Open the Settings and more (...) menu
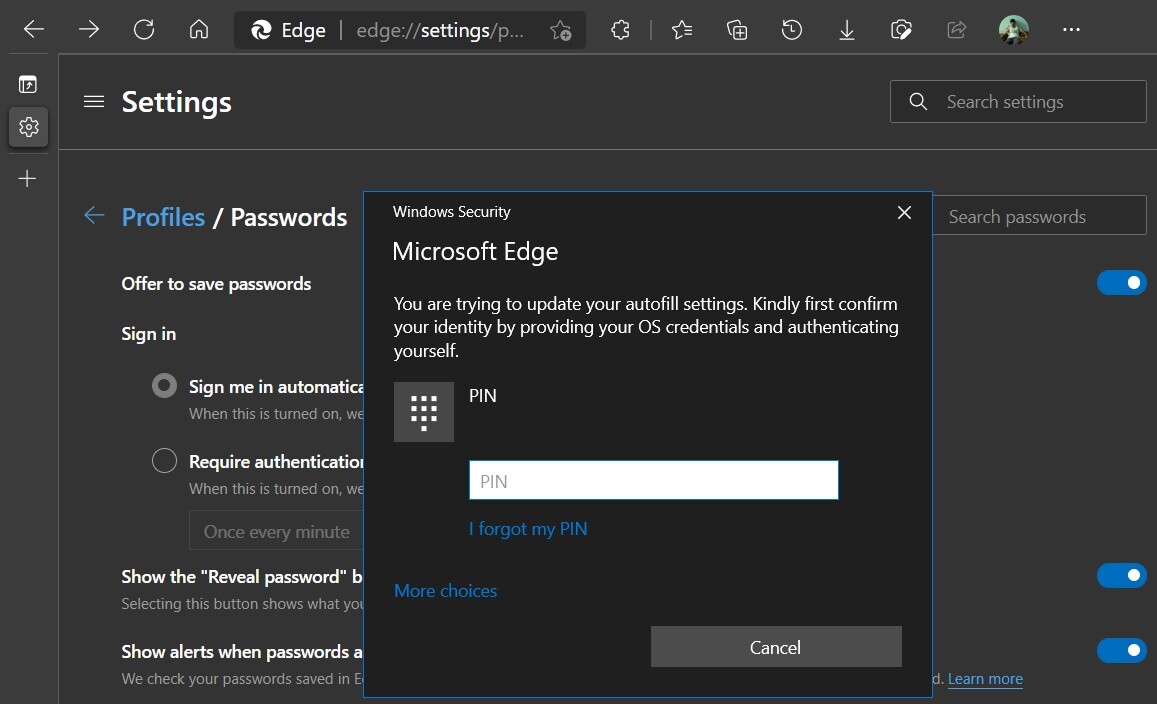This screenshot has height=704, width=1157. pos(1071,30)
